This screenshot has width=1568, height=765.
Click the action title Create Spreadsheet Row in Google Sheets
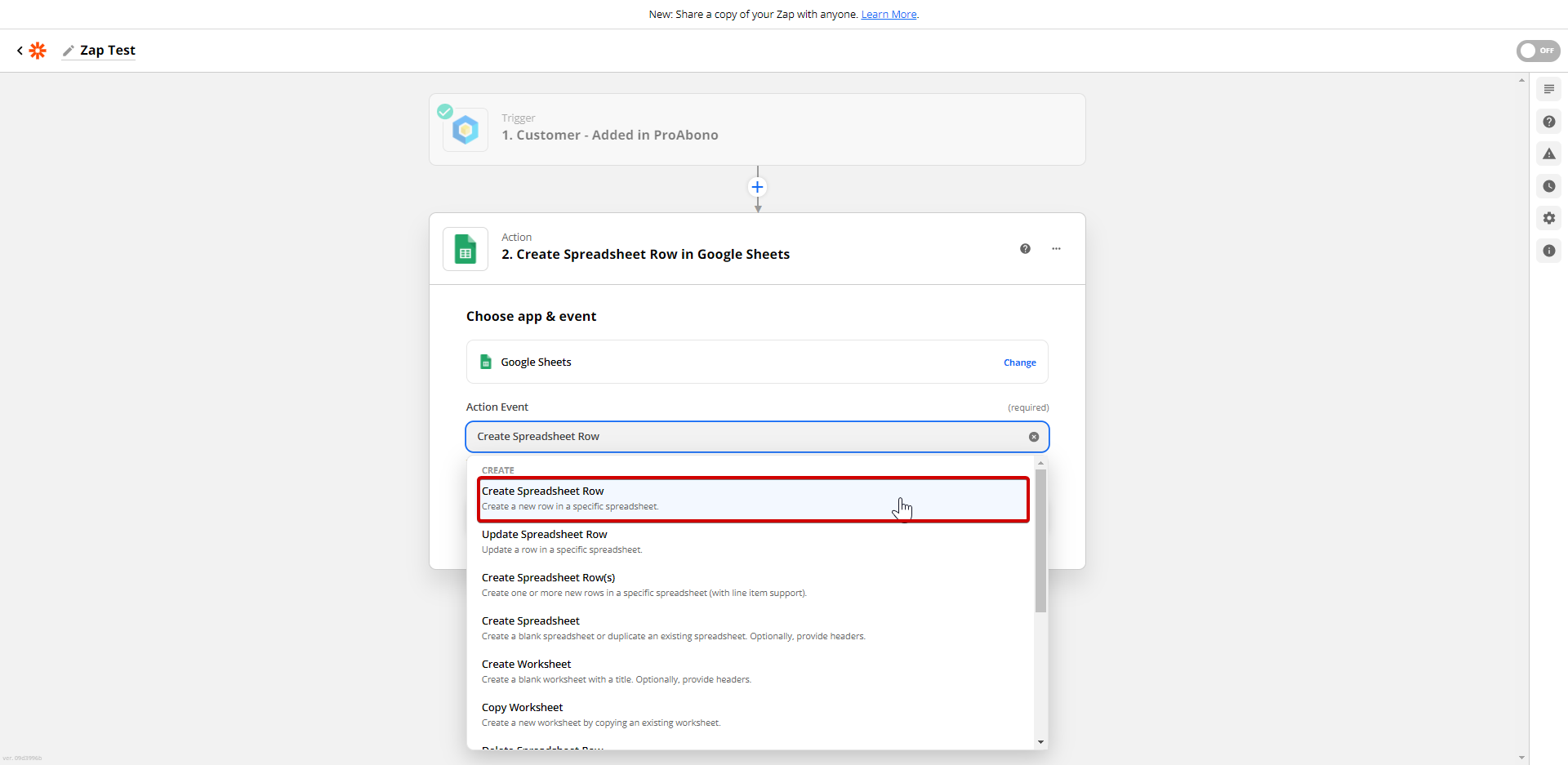(x=646, y=255)
